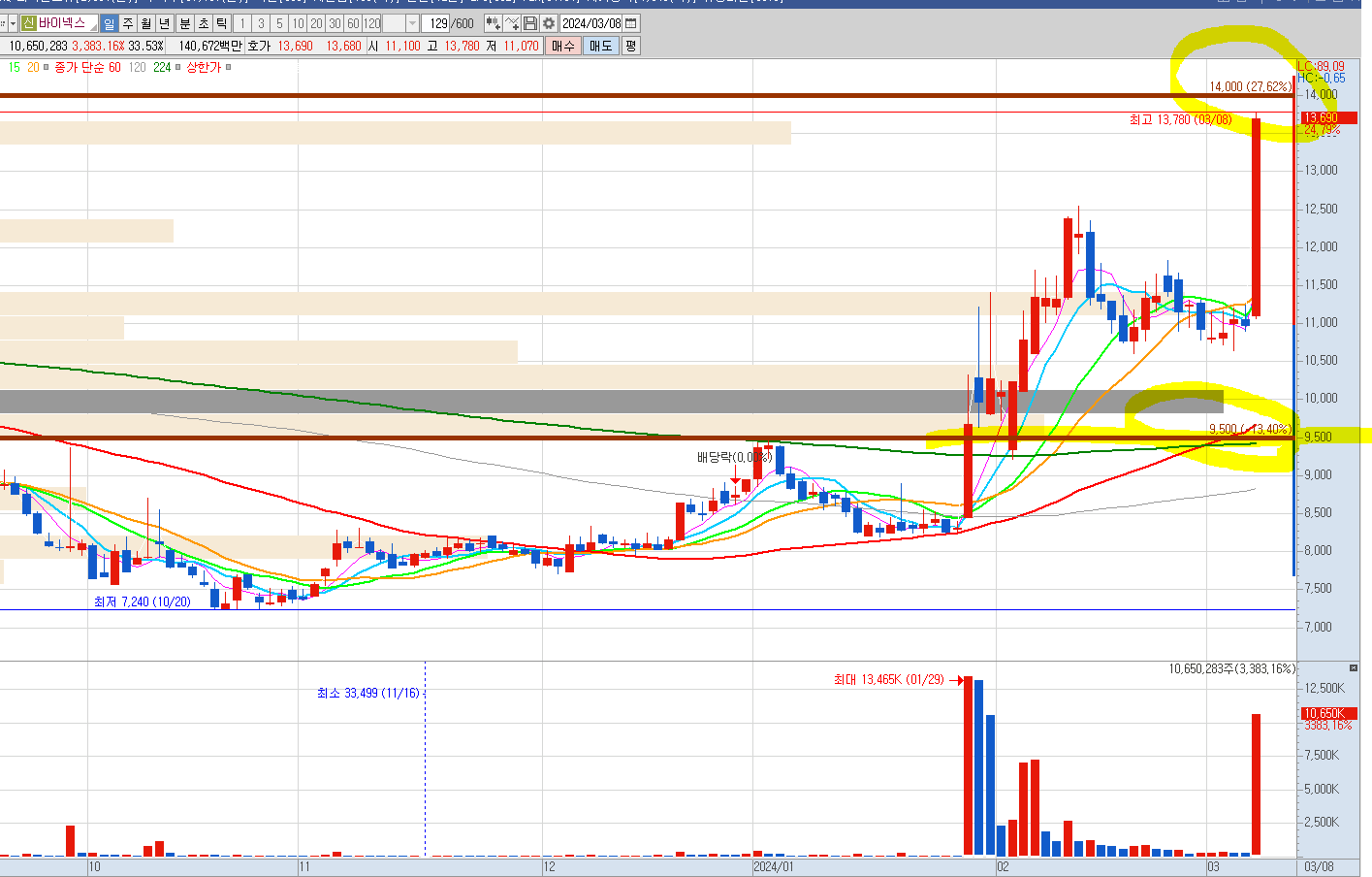Choose the 20 interval button
This screenshot has height=877, width=1372.
pos(316,23)
